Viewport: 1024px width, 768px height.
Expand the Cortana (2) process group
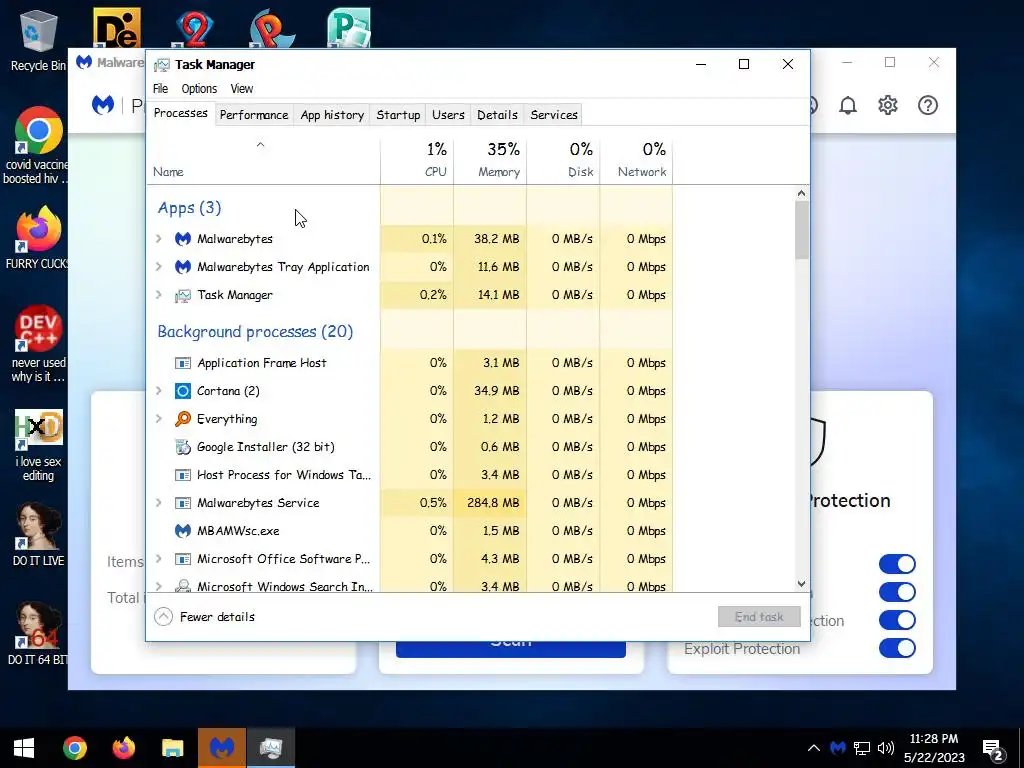click(x=159, y=391)
